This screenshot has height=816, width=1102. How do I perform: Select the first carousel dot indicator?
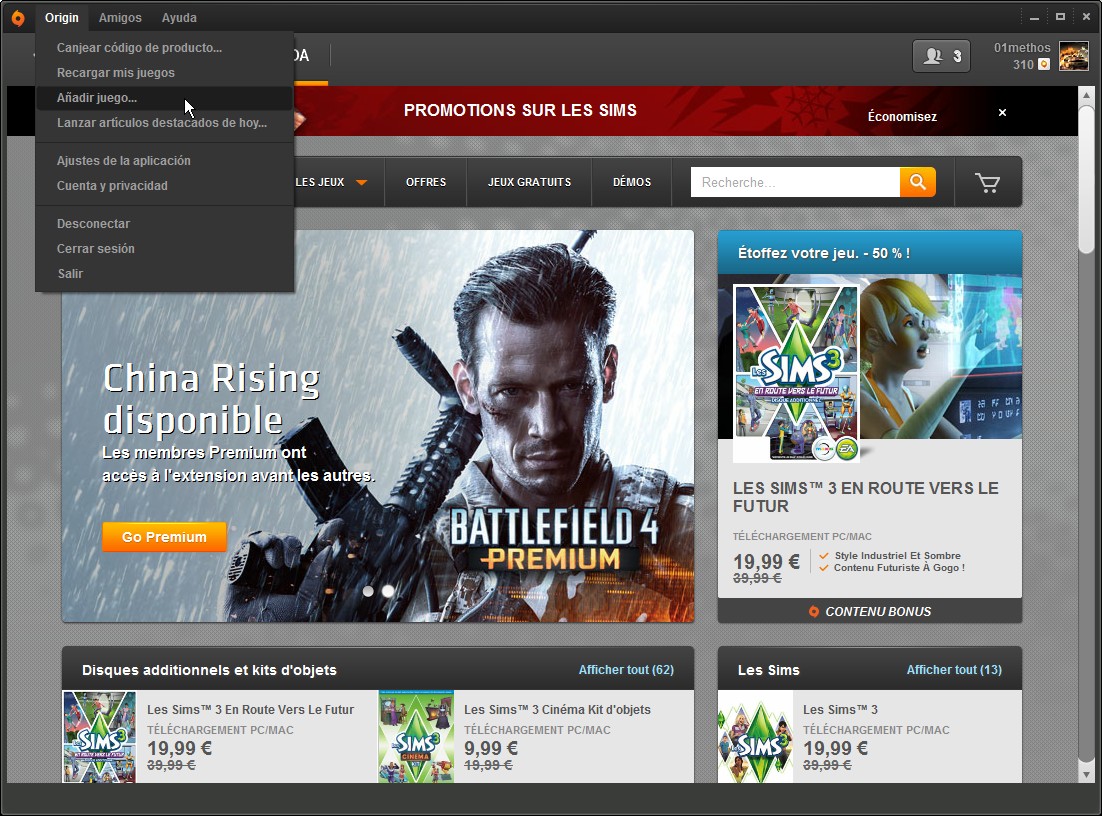pos(368,591)
